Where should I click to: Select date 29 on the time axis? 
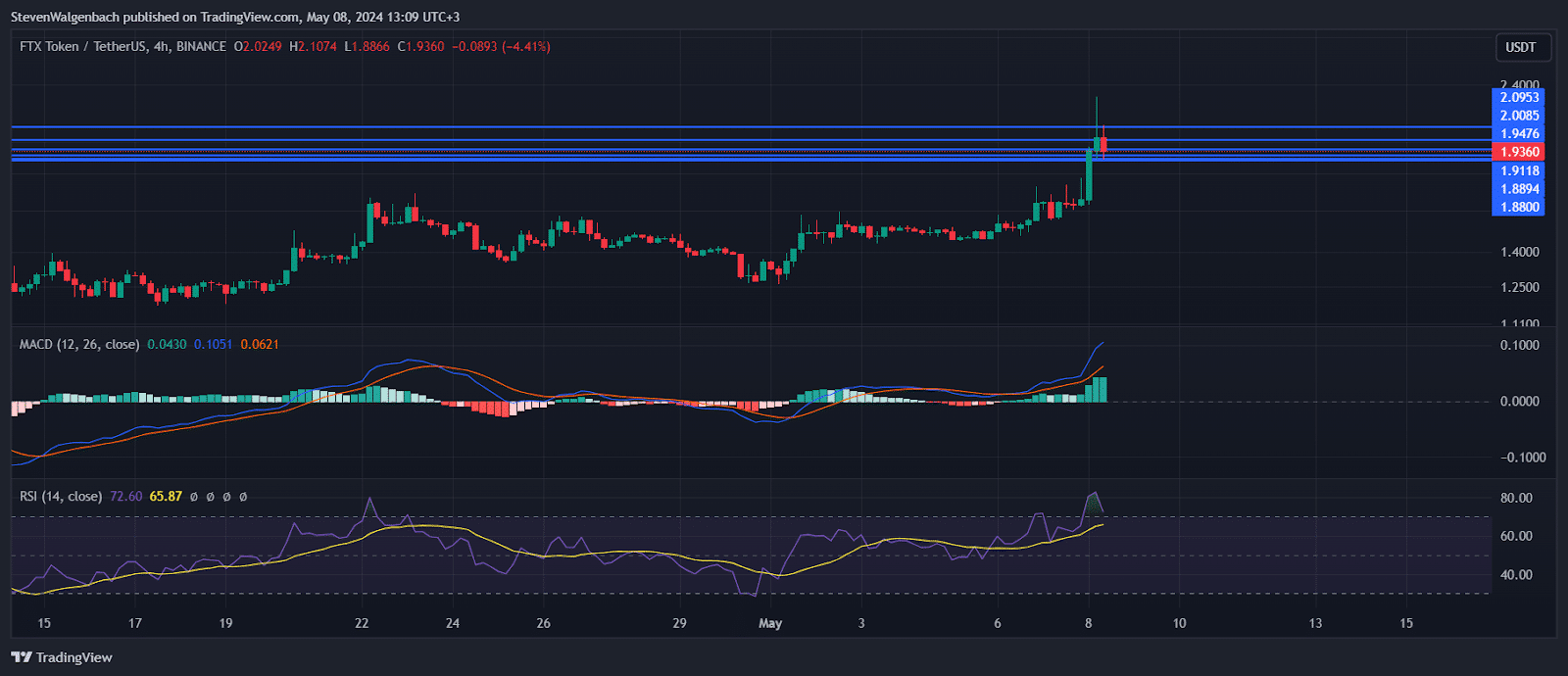coord(679,623)
